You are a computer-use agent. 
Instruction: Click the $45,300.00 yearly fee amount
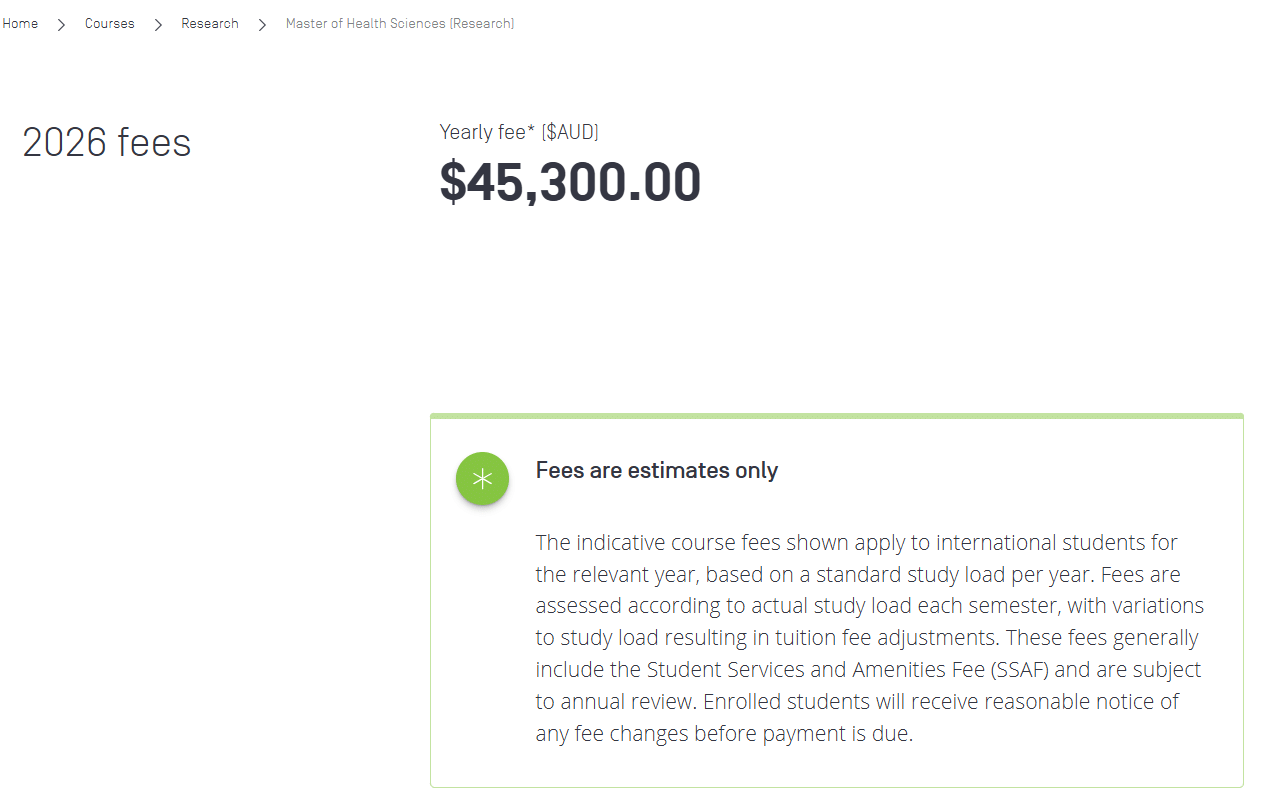tap(570, 183)
